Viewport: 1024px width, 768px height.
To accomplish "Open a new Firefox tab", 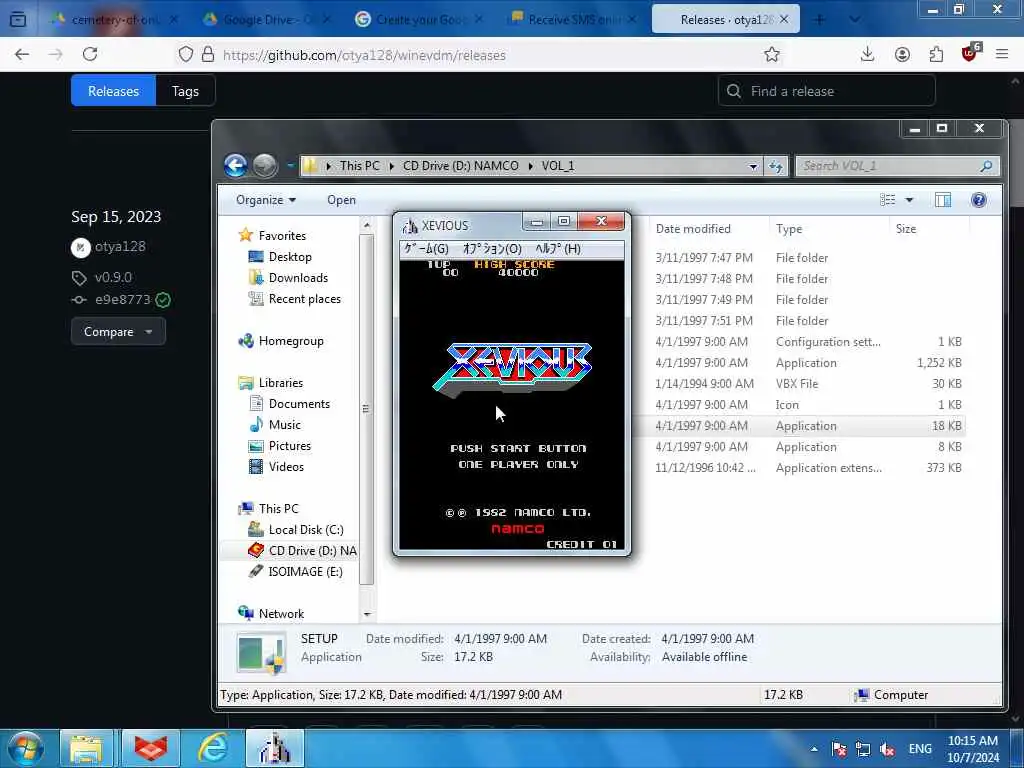I will (819, 20).
